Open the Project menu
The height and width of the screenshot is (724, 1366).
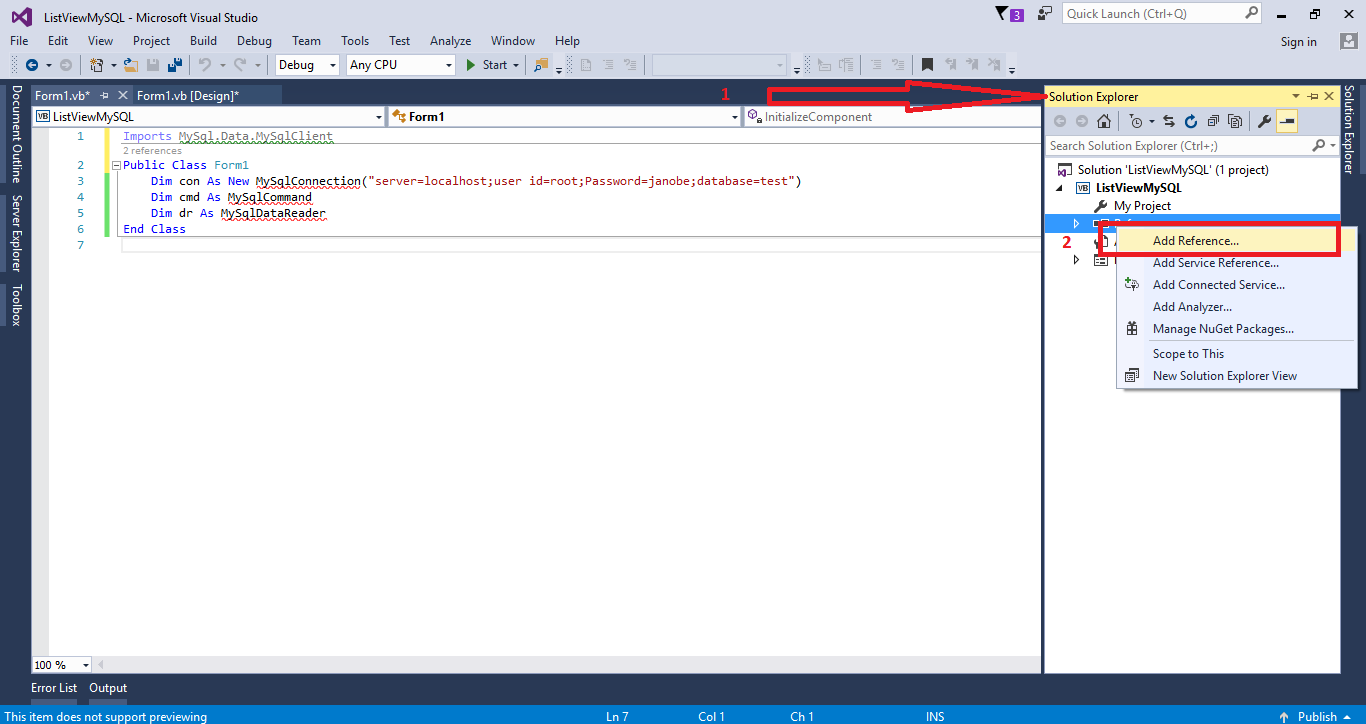[151, 41]
